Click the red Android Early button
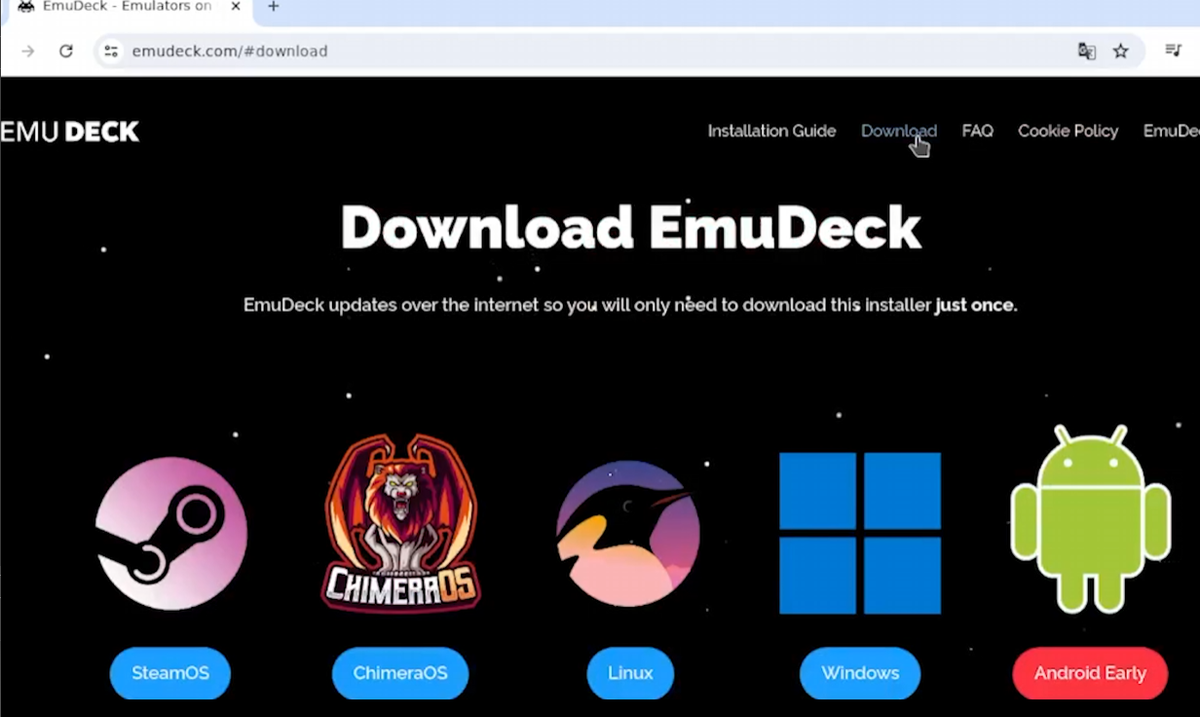 (x=1090, y=673)
